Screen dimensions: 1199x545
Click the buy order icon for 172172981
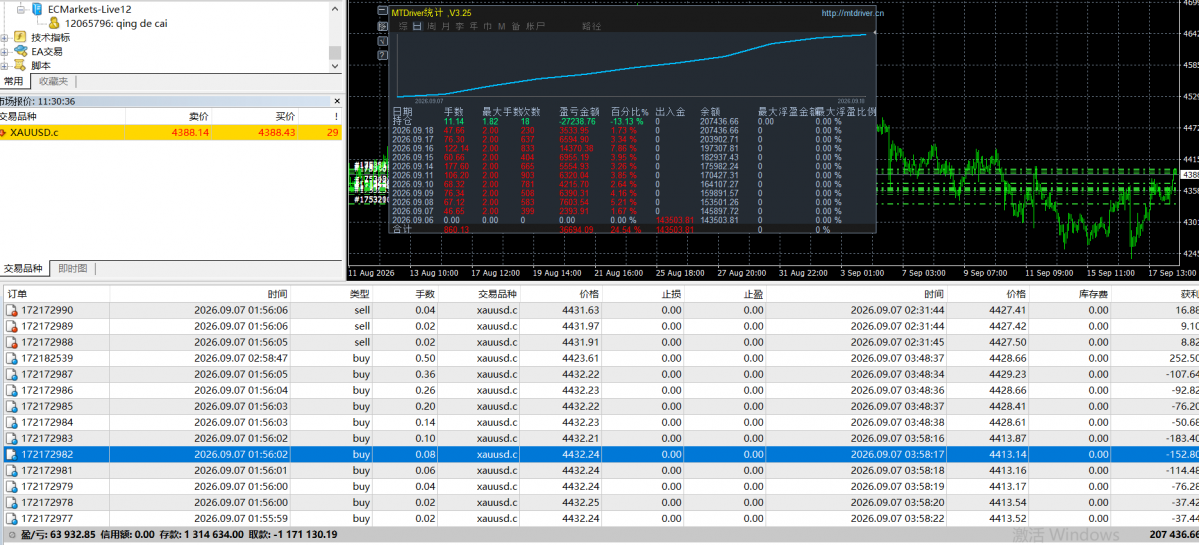(x=11, y=470)
